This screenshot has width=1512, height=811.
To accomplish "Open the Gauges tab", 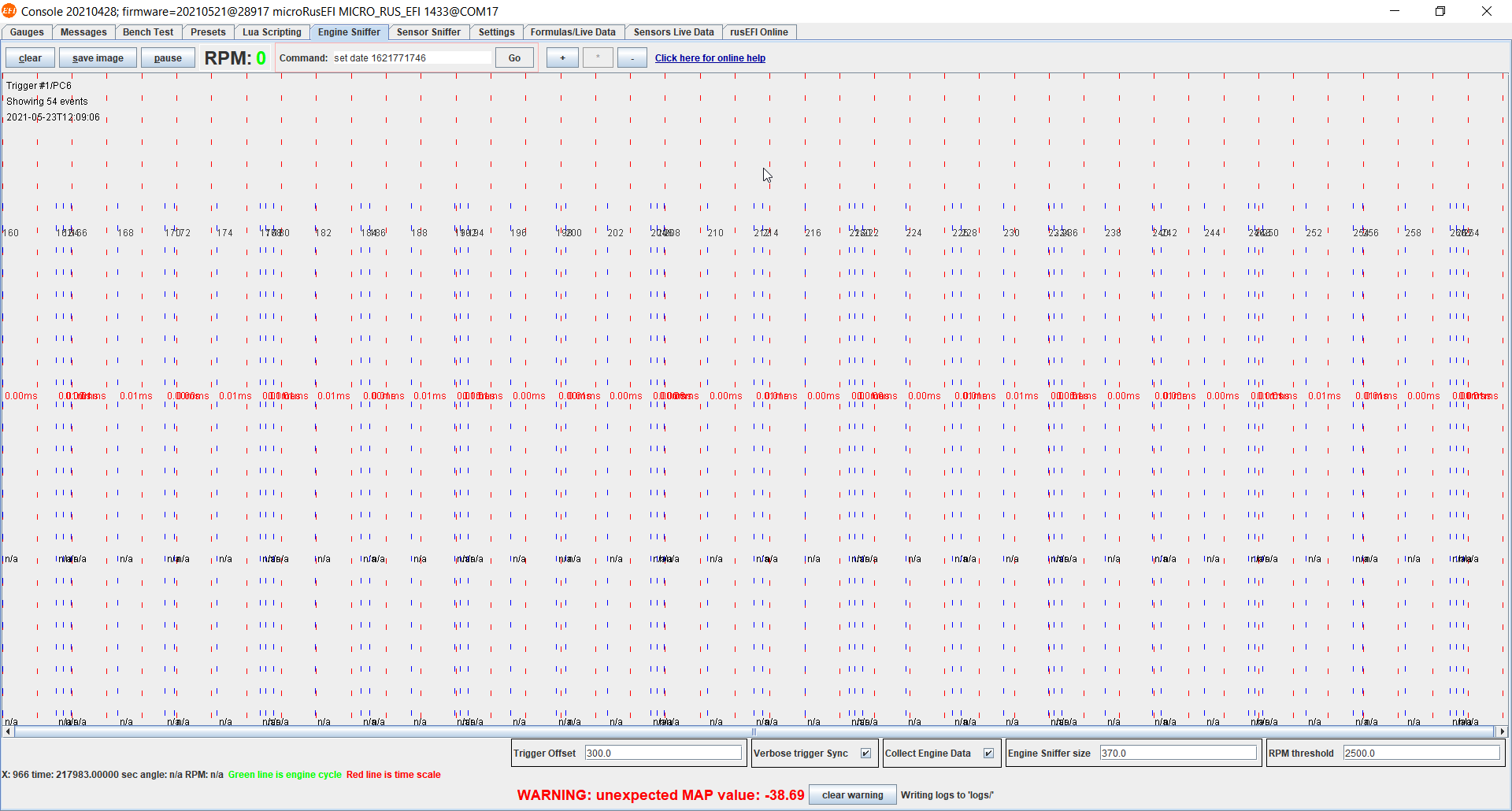I will click(x=27, y=32).
